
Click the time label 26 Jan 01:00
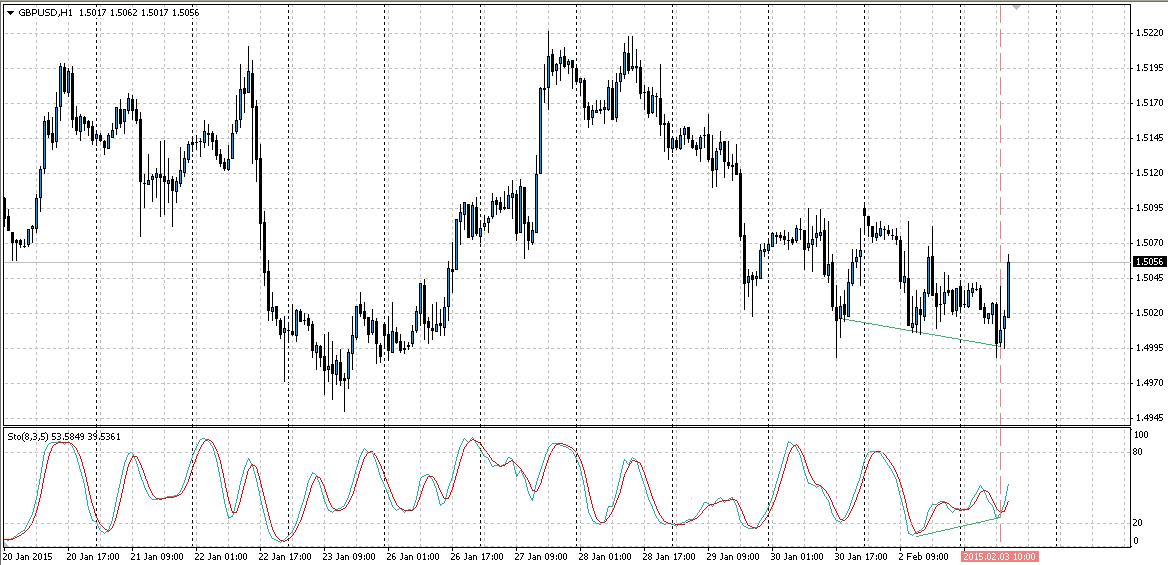point(413,557)
